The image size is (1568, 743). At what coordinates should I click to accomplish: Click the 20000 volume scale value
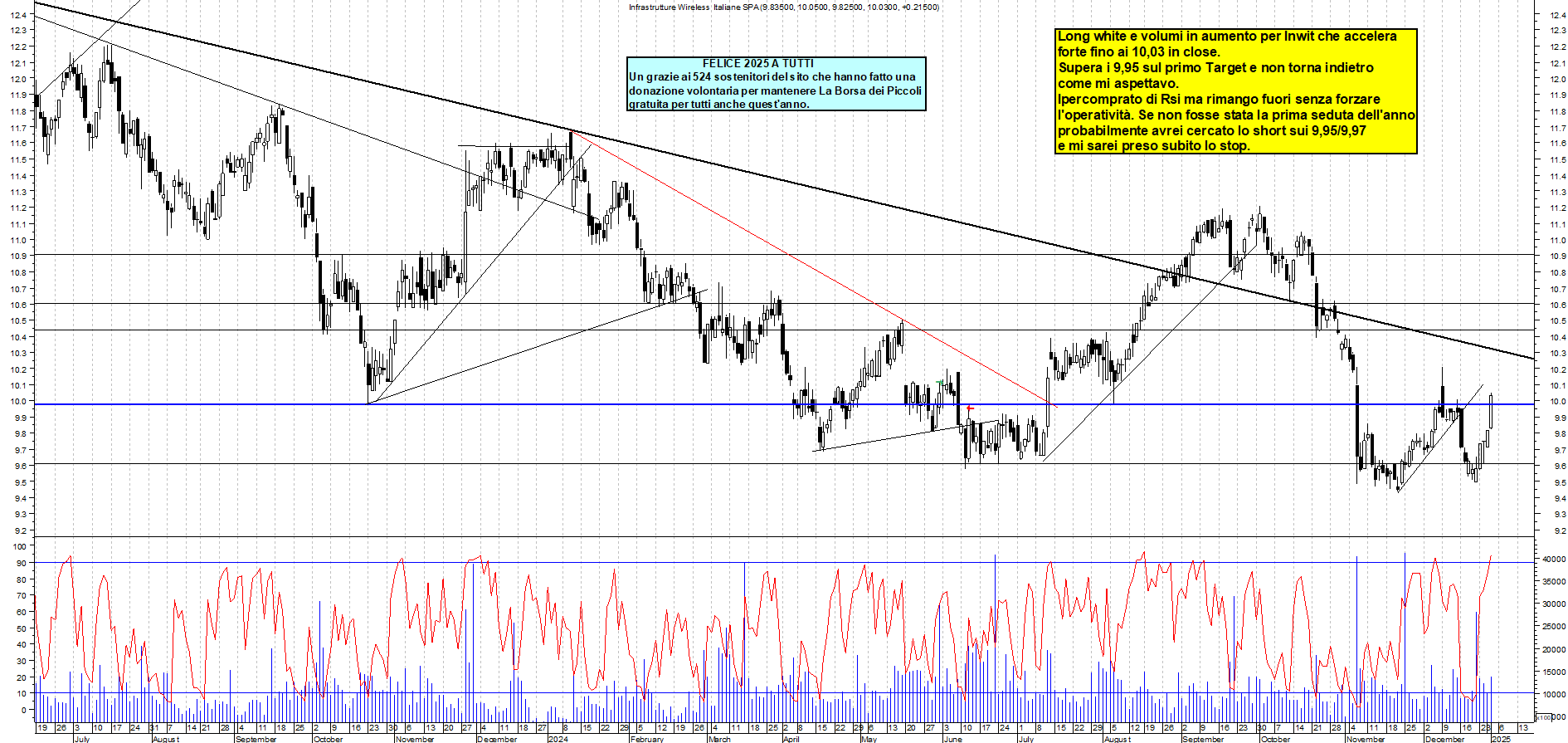[1554, 649]
